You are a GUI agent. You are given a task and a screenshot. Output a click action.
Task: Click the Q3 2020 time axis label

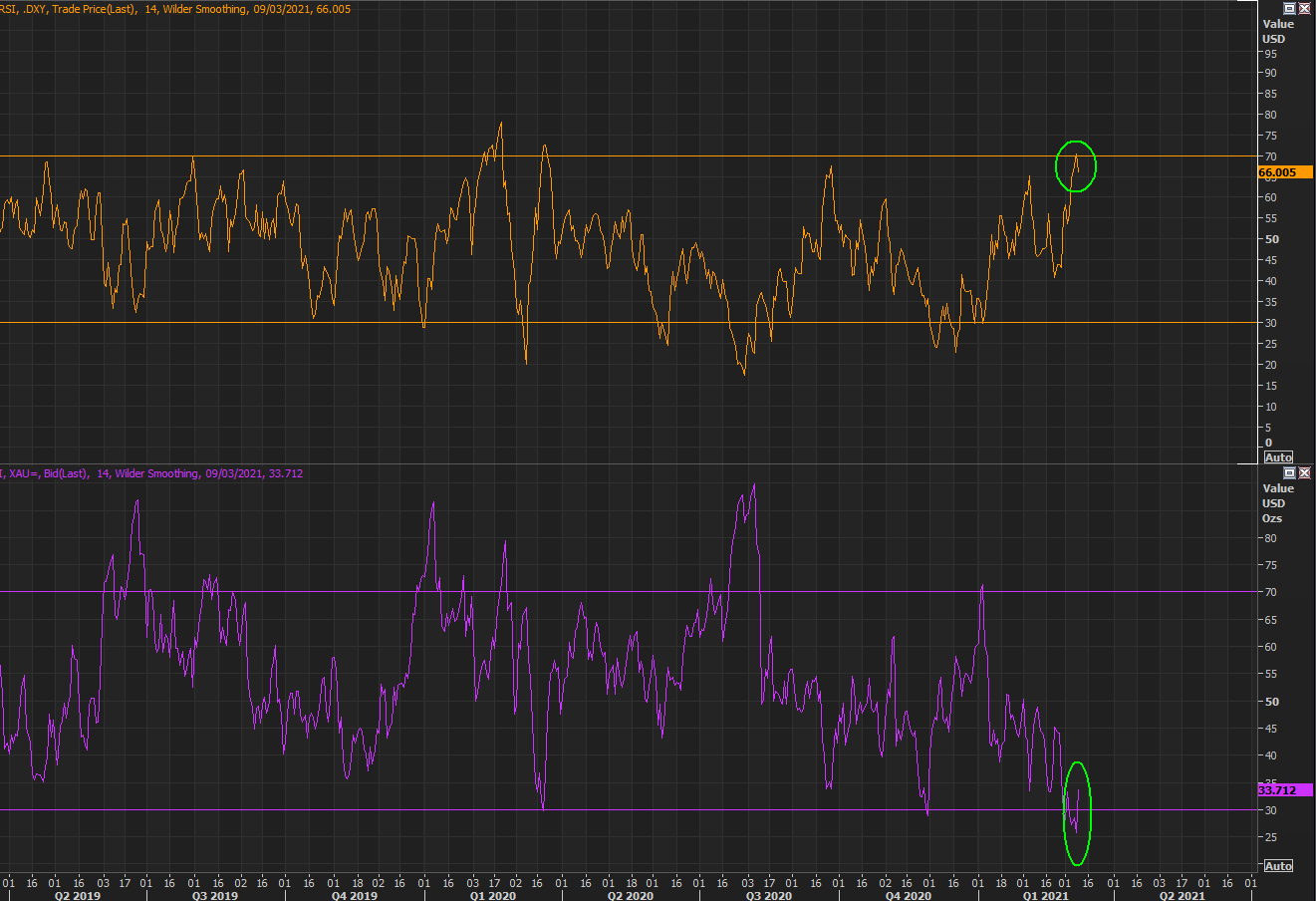(x=768, y=896)
